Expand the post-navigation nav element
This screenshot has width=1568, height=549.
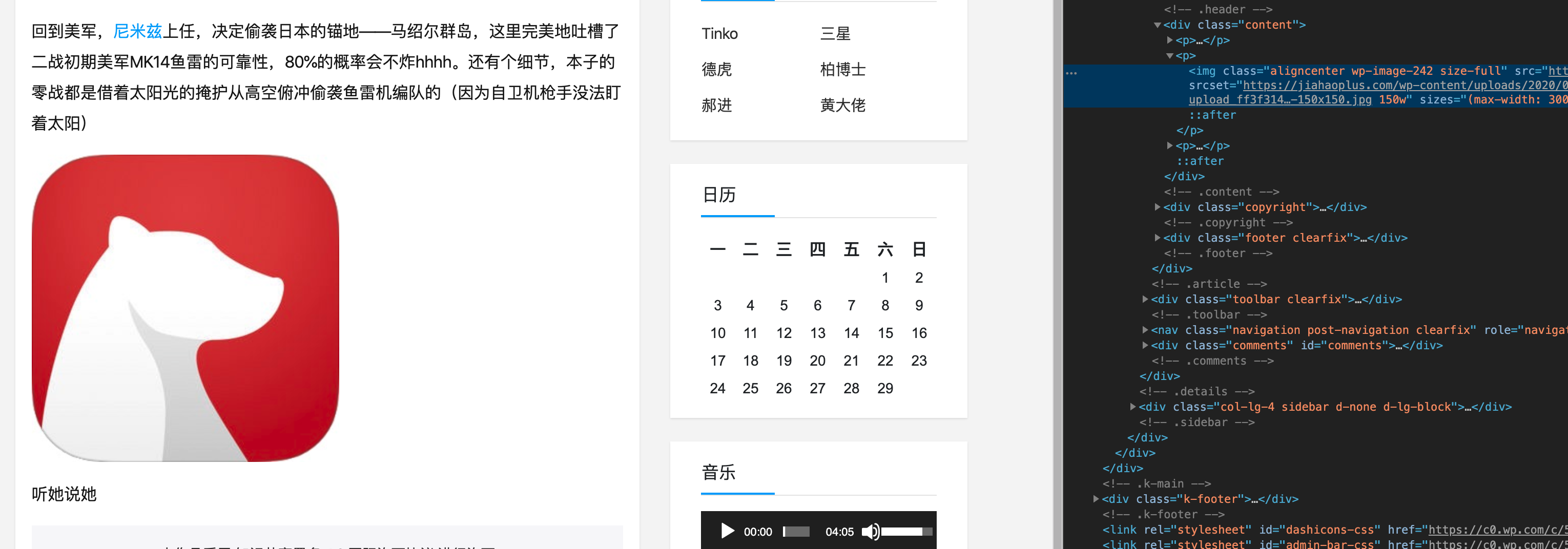point(1147,330)
